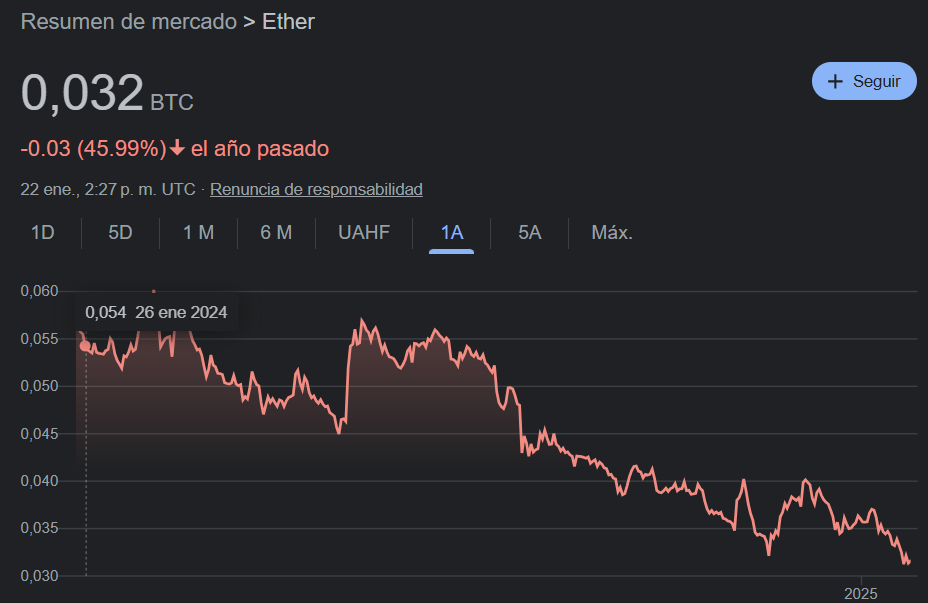Click the -0.03 (45.99%) change text
Screen dimensions: 928x603
click(x=94, y=149)
